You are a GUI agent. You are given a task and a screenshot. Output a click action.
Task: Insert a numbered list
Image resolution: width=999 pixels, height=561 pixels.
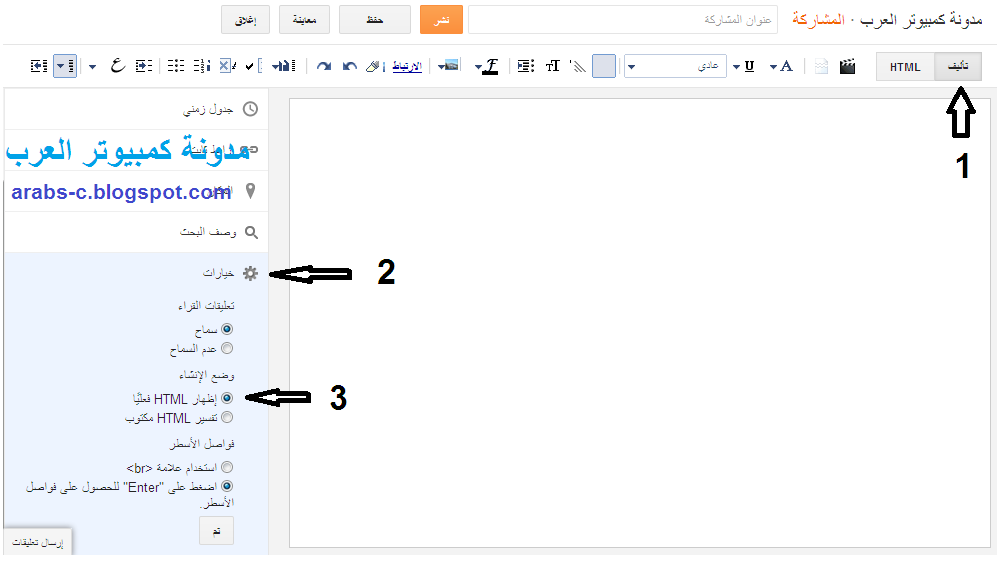(x=201, y=66)
